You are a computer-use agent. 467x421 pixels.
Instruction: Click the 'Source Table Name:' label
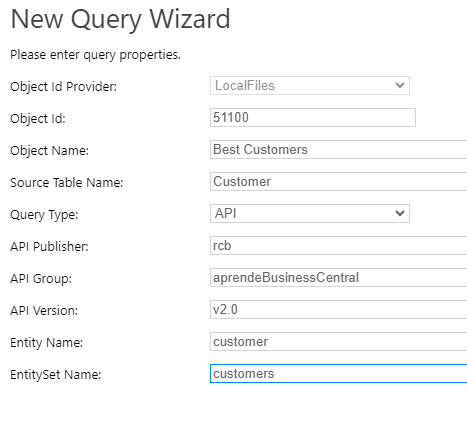[x=66, y=183]
